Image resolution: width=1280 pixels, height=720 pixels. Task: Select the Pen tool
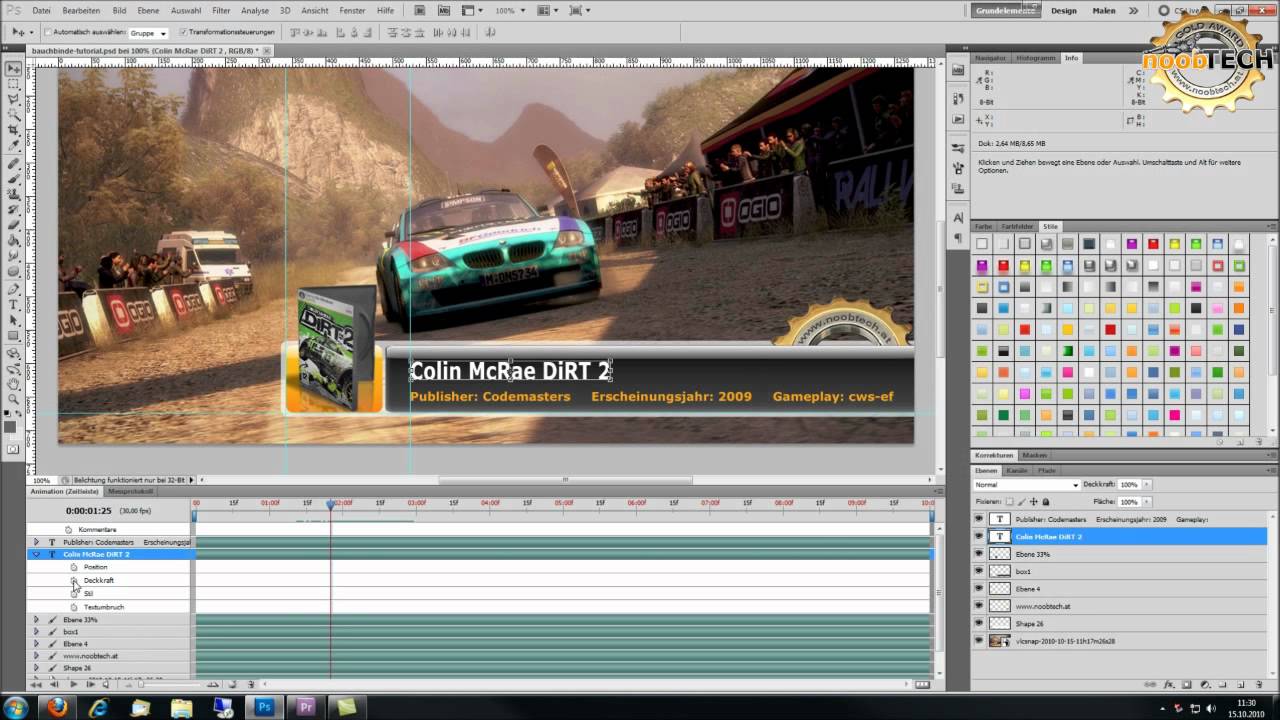coord(15,288)
